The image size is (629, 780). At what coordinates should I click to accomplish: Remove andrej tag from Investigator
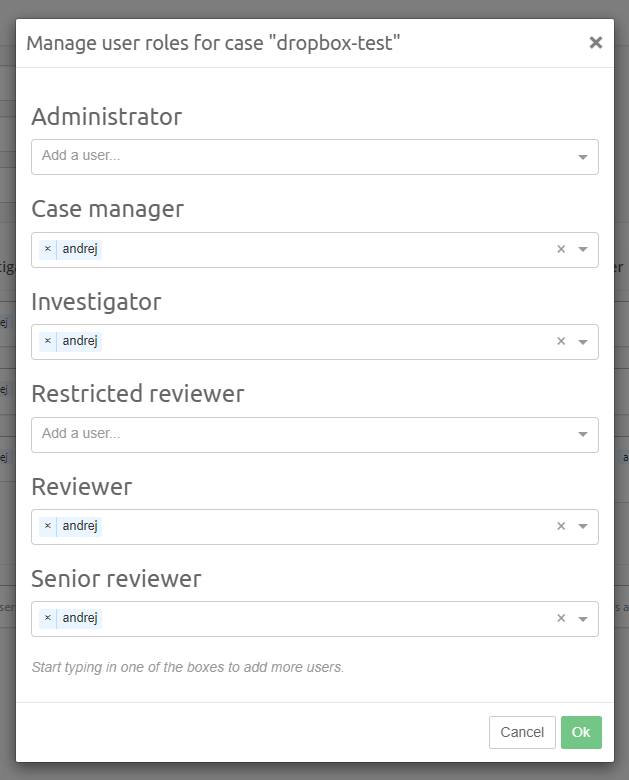tap(47, 341)
